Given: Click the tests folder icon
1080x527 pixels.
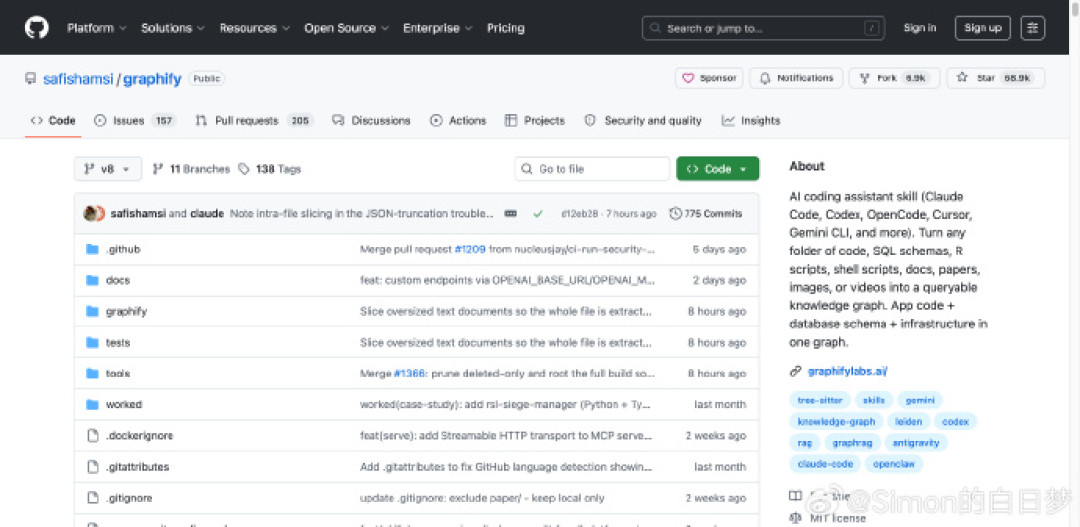Looking at the screenshot, I should pyautogui.click(x=92, y=342).
